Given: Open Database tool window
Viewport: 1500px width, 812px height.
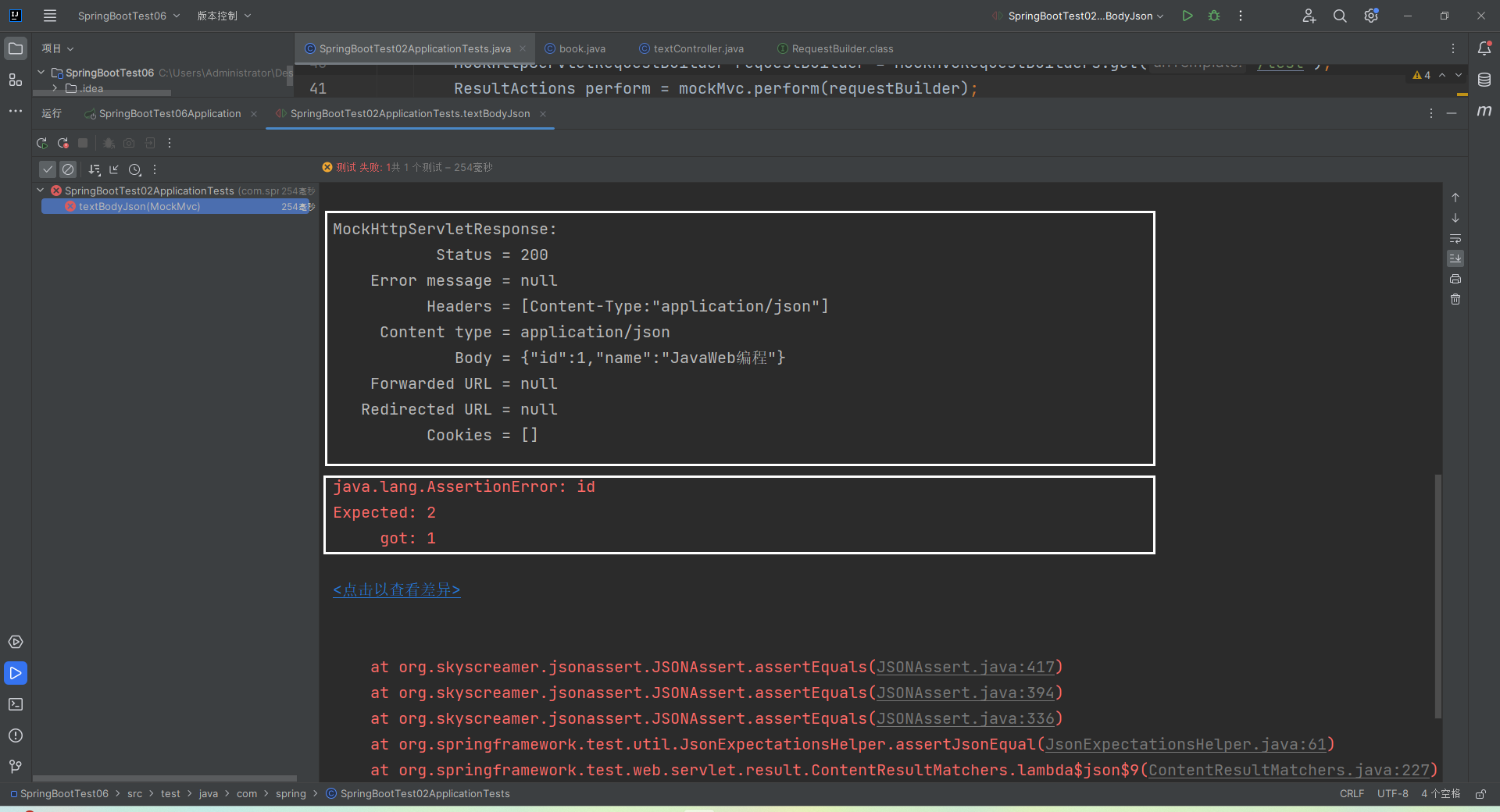Looking at the screenshot, I should click(1484, 80).
